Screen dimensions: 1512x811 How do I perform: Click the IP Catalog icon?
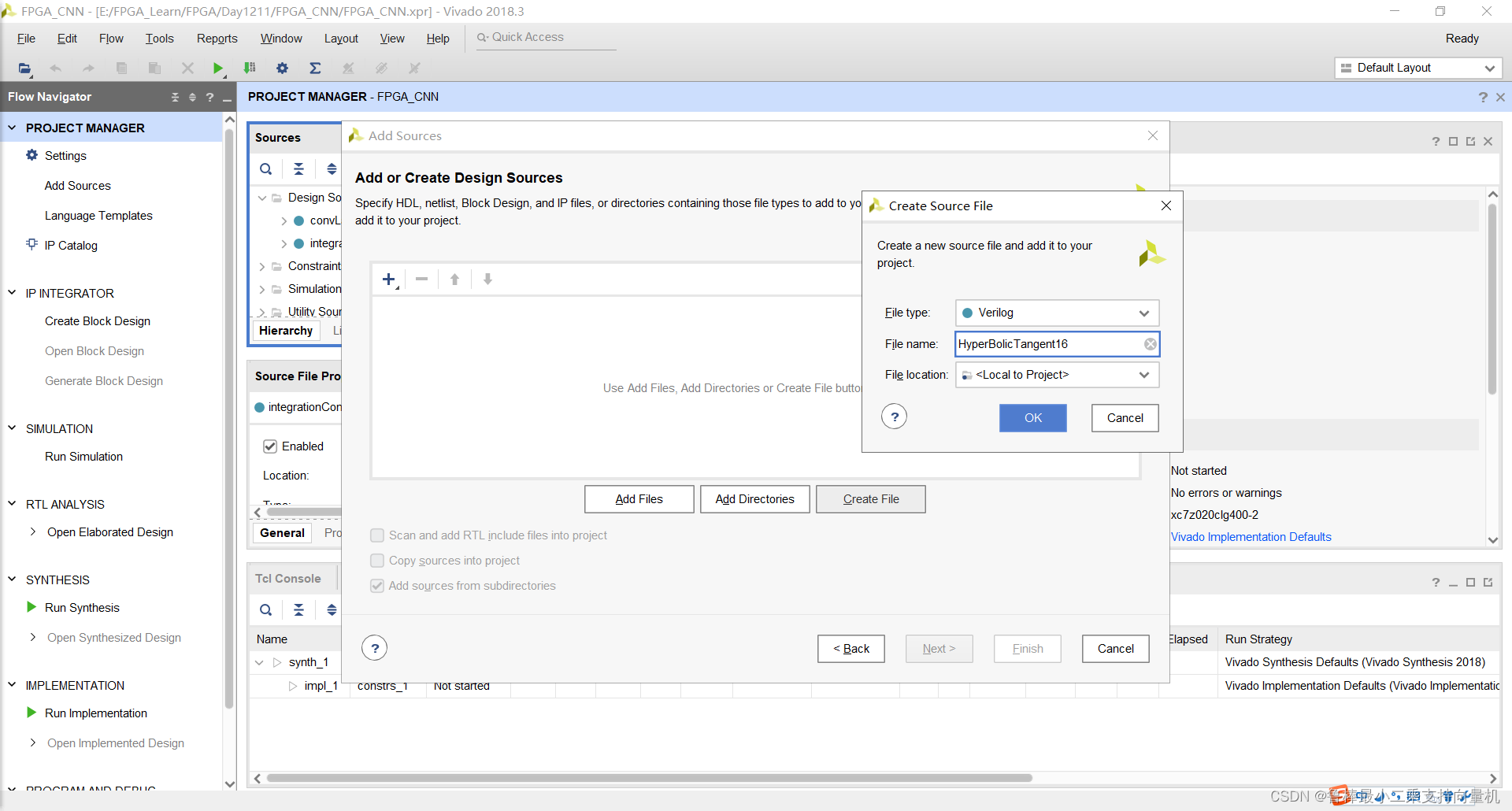31,245
